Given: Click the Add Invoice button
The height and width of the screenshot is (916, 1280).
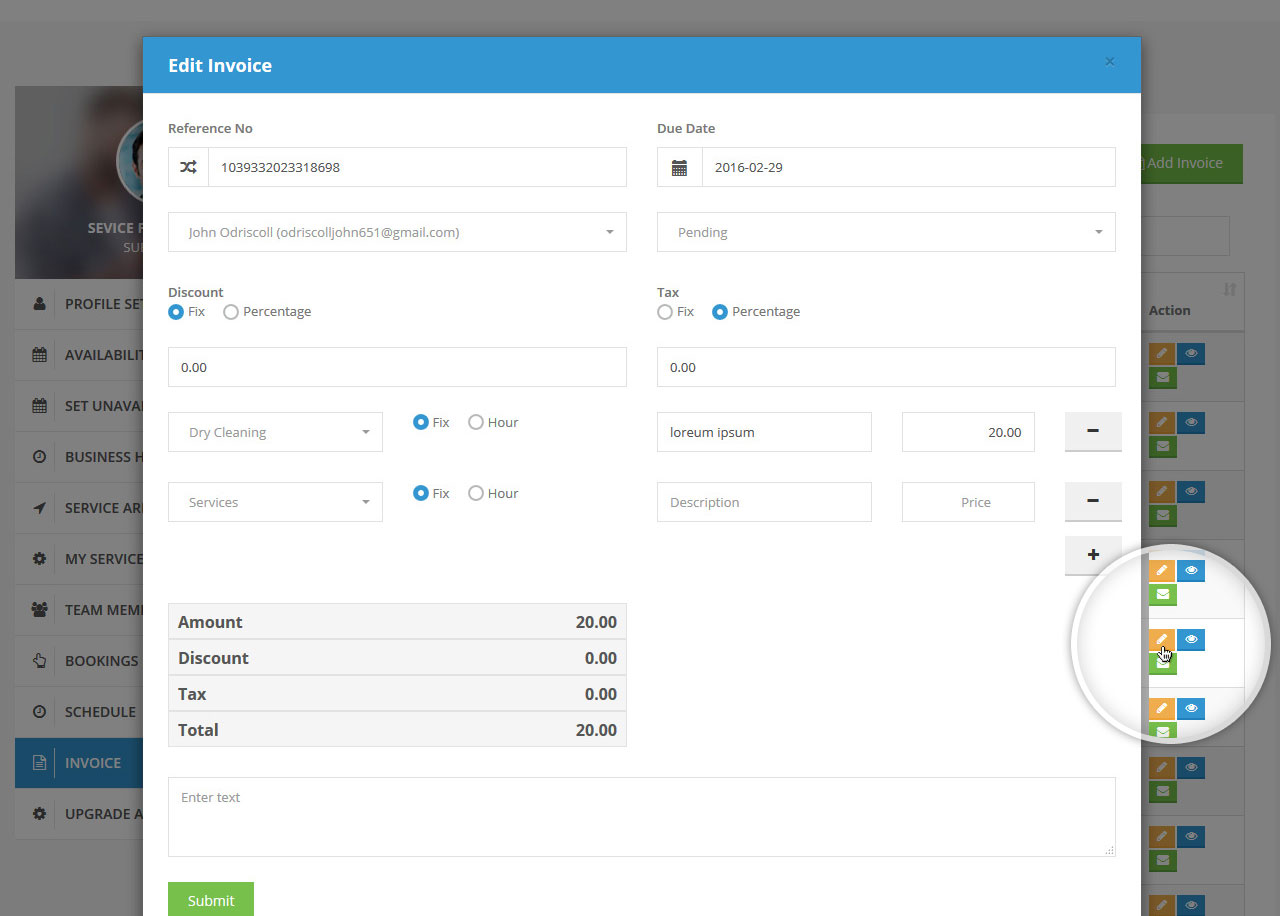Looking at the screenshot, I should pos(1190,163).
